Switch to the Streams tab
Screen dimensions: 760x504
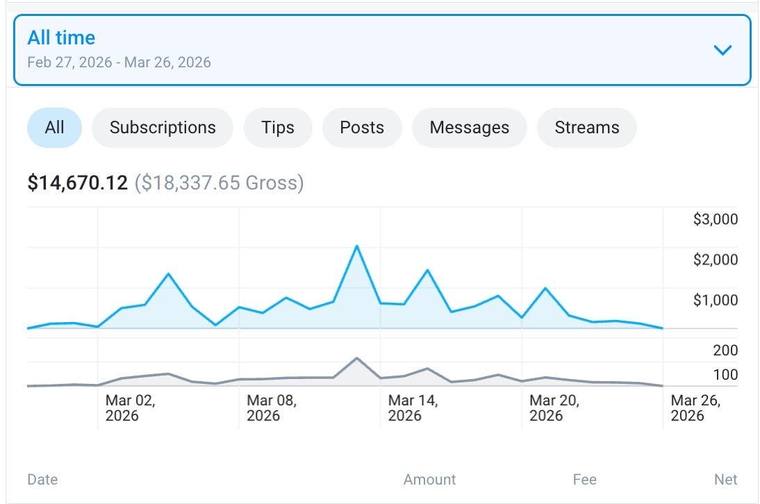coord(587,127)
